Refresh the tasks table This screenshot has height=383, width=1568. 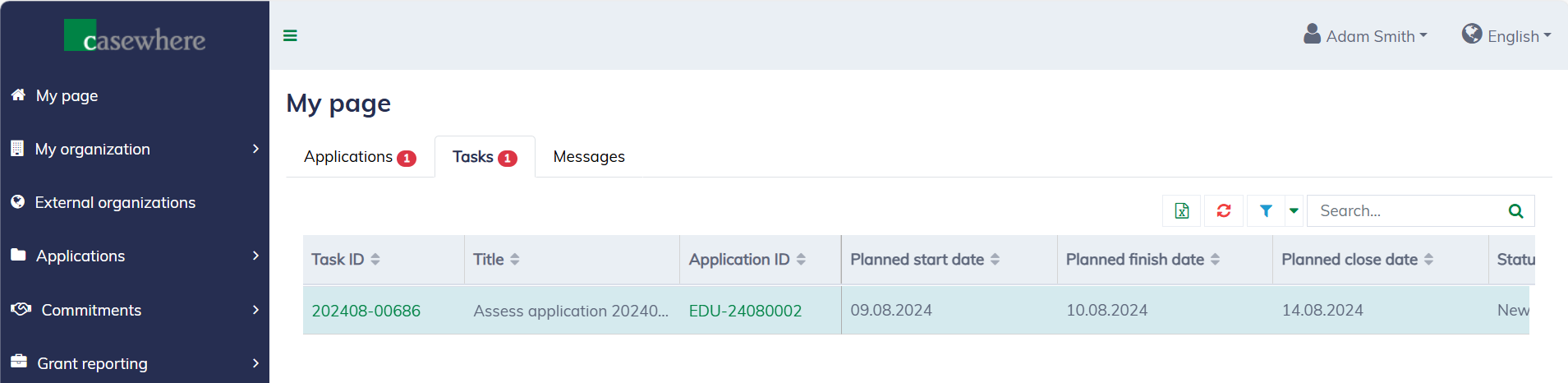click(1224, 211)
